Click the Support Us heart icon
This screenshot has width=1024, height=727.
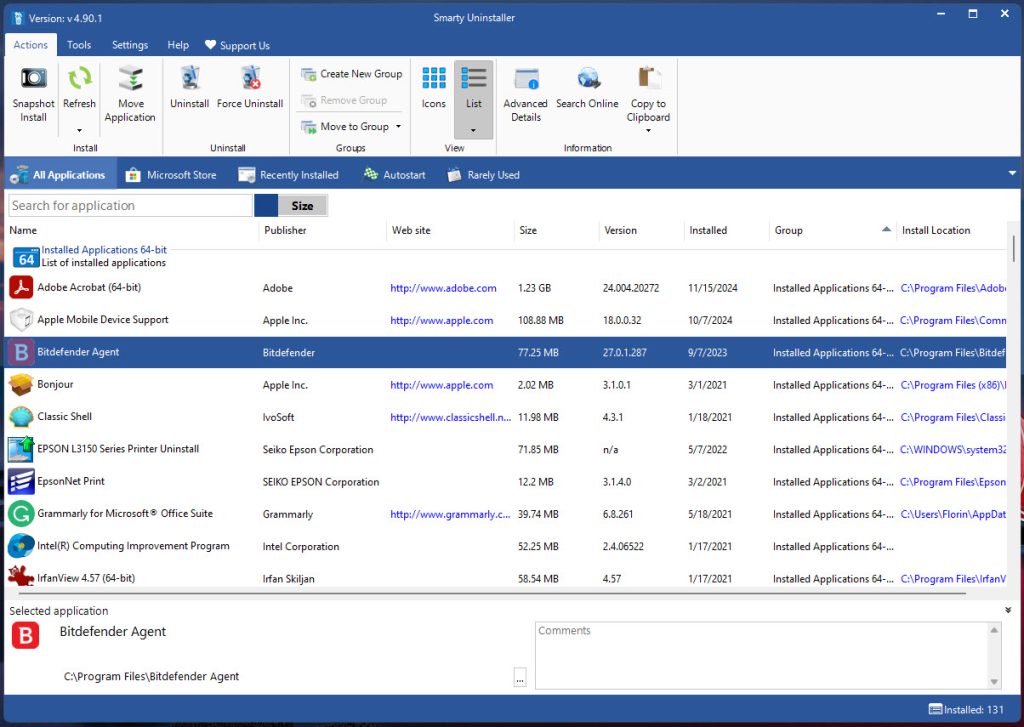click(210, 45)
